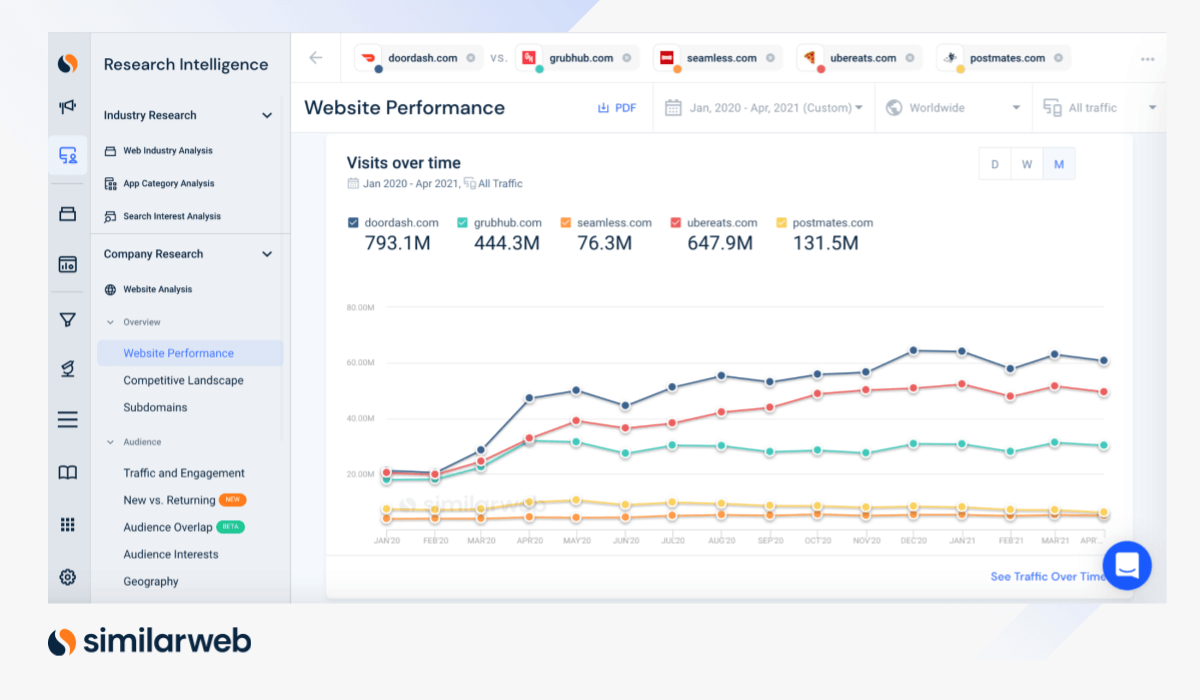Open Web Industry Analysis
The height and width of the screenshot is (700, 1200).
[x=168, y=151]
